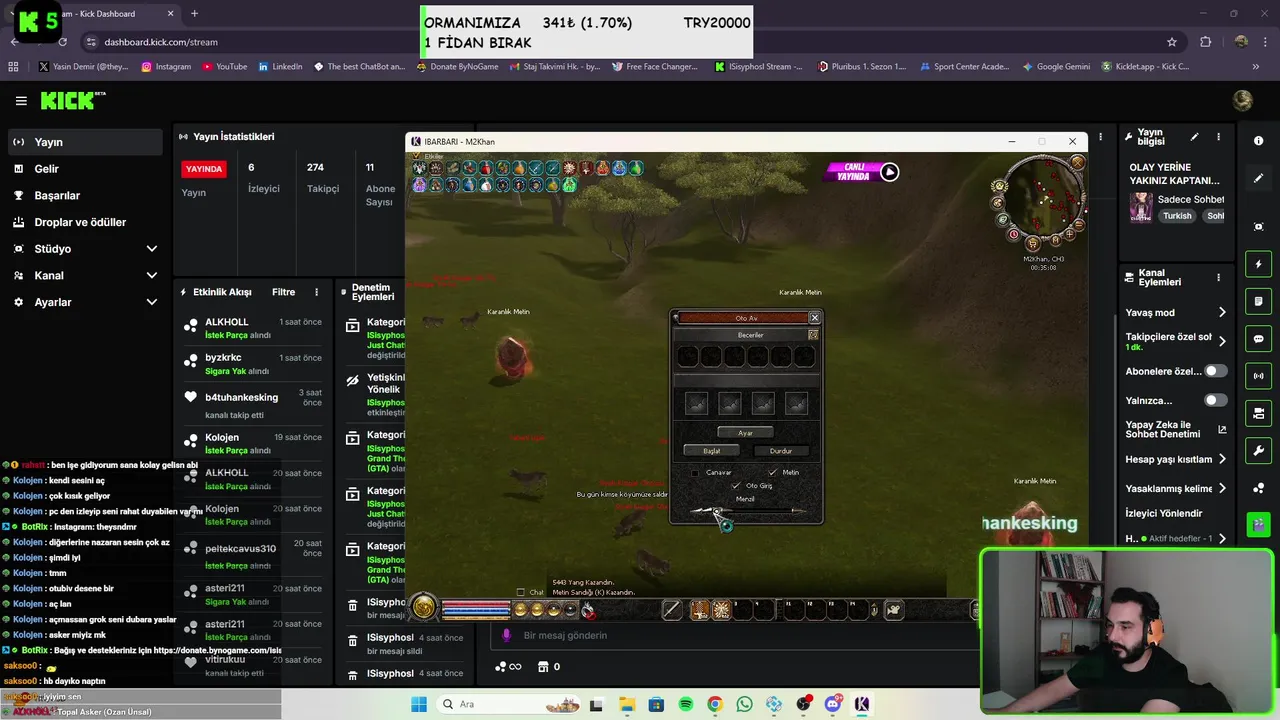Click the Filtre button in Etkinlik Akışı

click(283, 292)
